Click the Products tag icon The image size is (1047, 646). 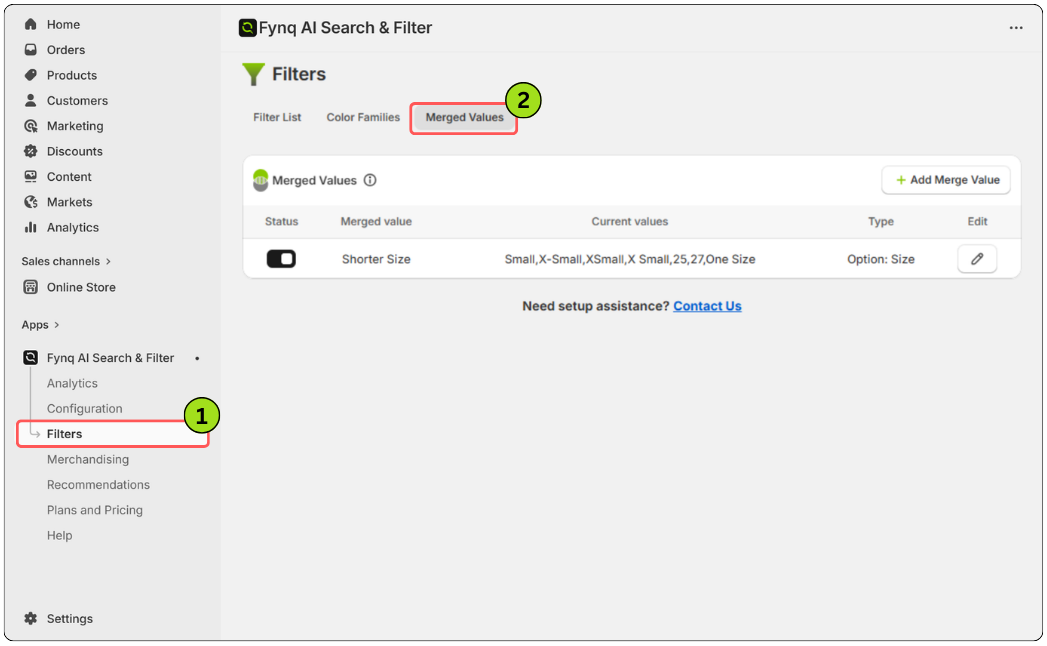[31, 75]
